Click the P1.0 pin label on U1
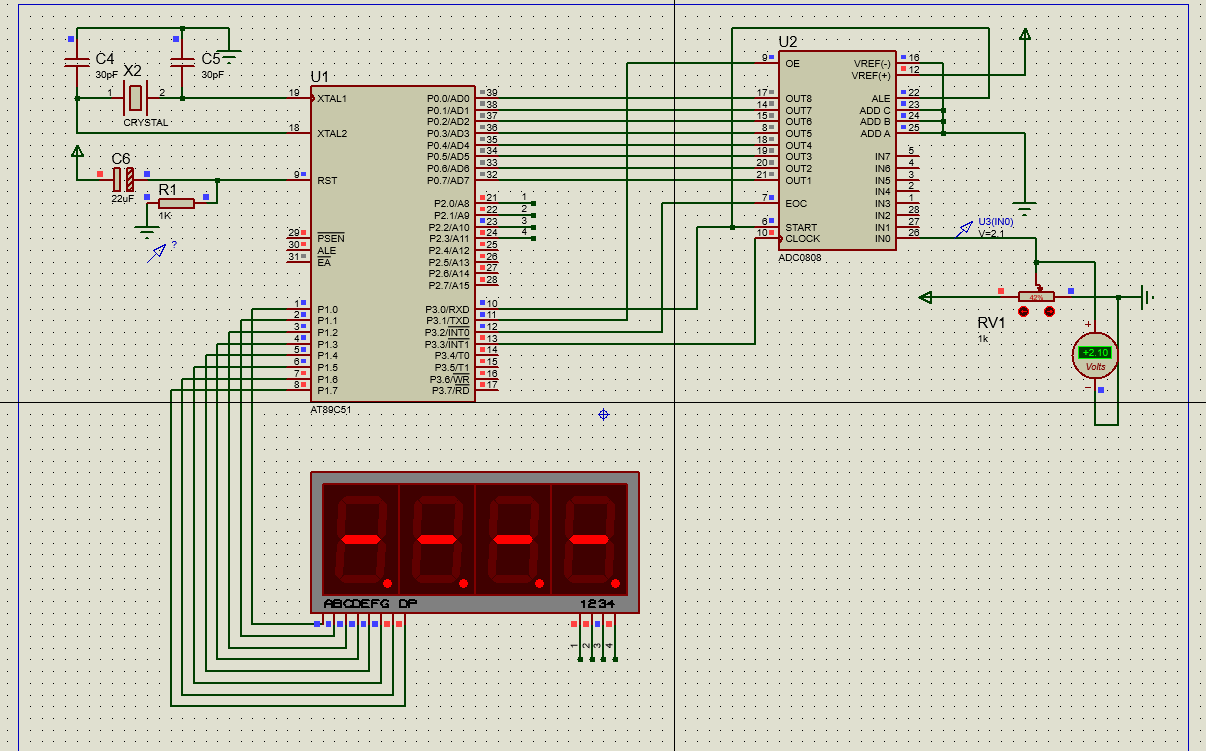This screenshot has width=1206, height=751. (x=327, y=309)
